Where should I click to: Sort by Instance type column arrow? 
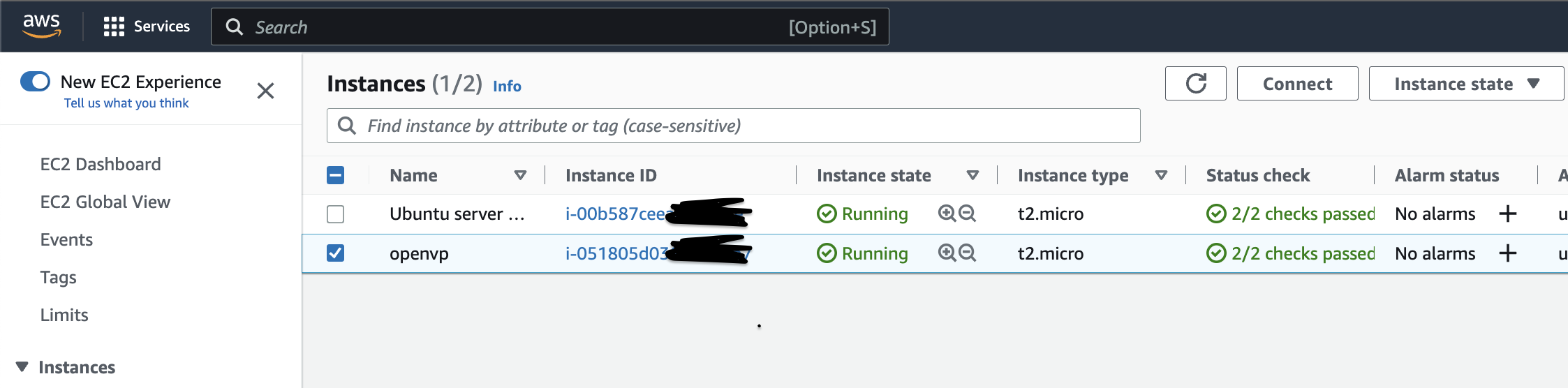click(x=1161, y=175)
